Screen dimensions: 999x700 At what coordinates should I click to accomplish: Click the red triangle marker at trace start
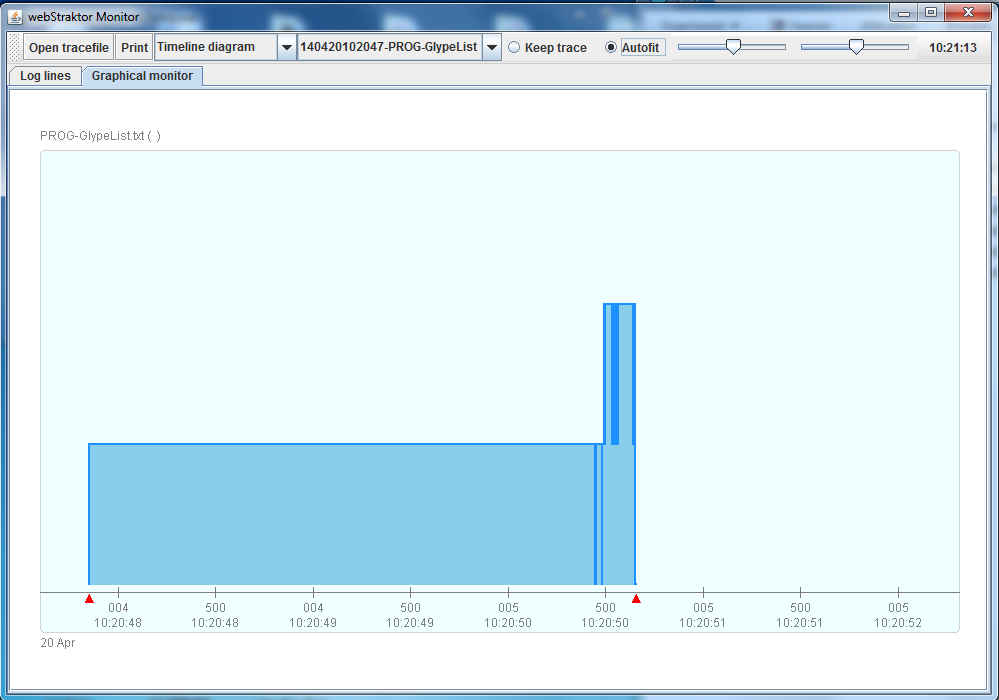pyautogui.click(x=89, y=598)
